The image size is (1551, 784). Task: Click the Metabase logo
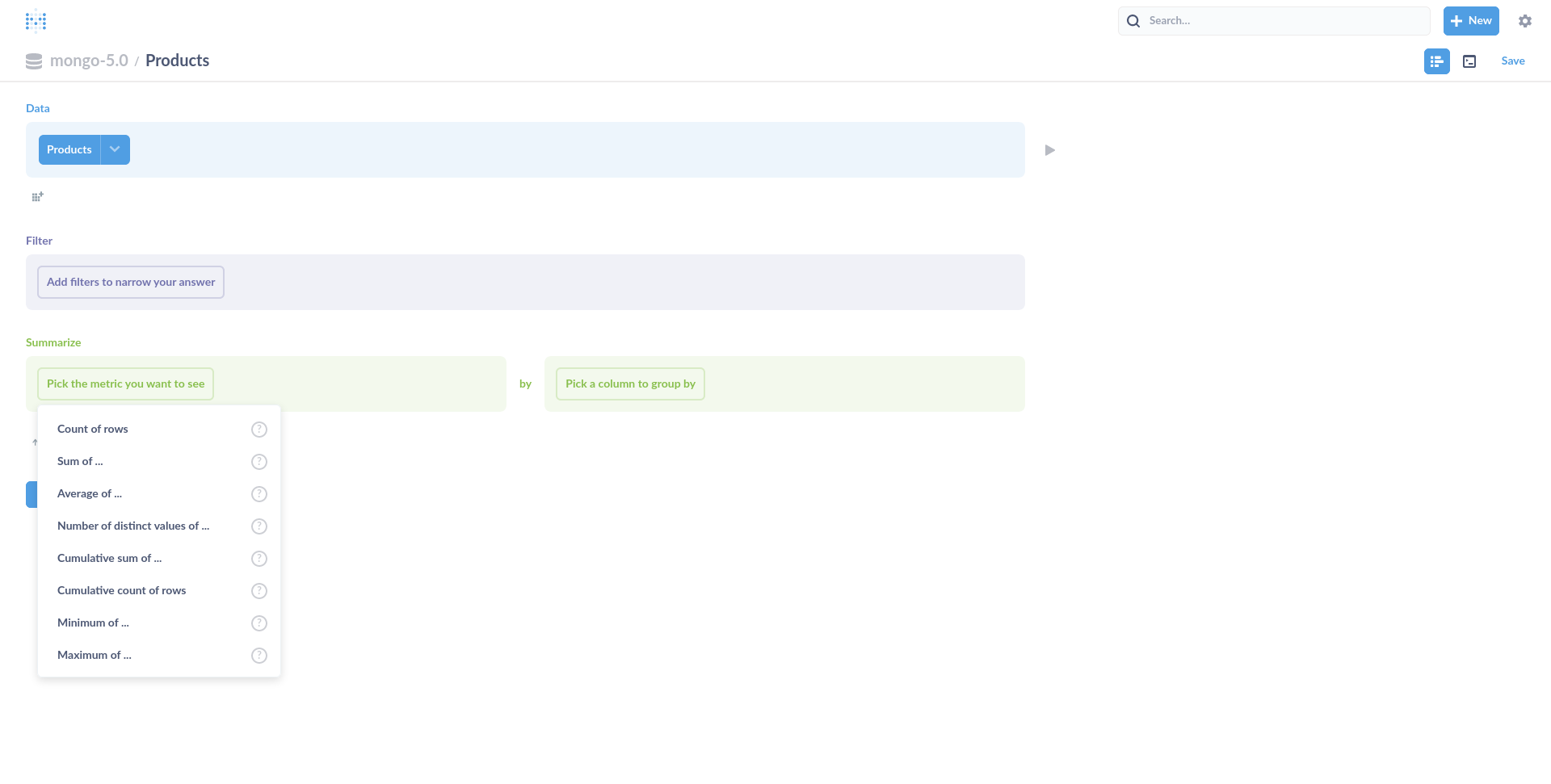click(36, 20)
